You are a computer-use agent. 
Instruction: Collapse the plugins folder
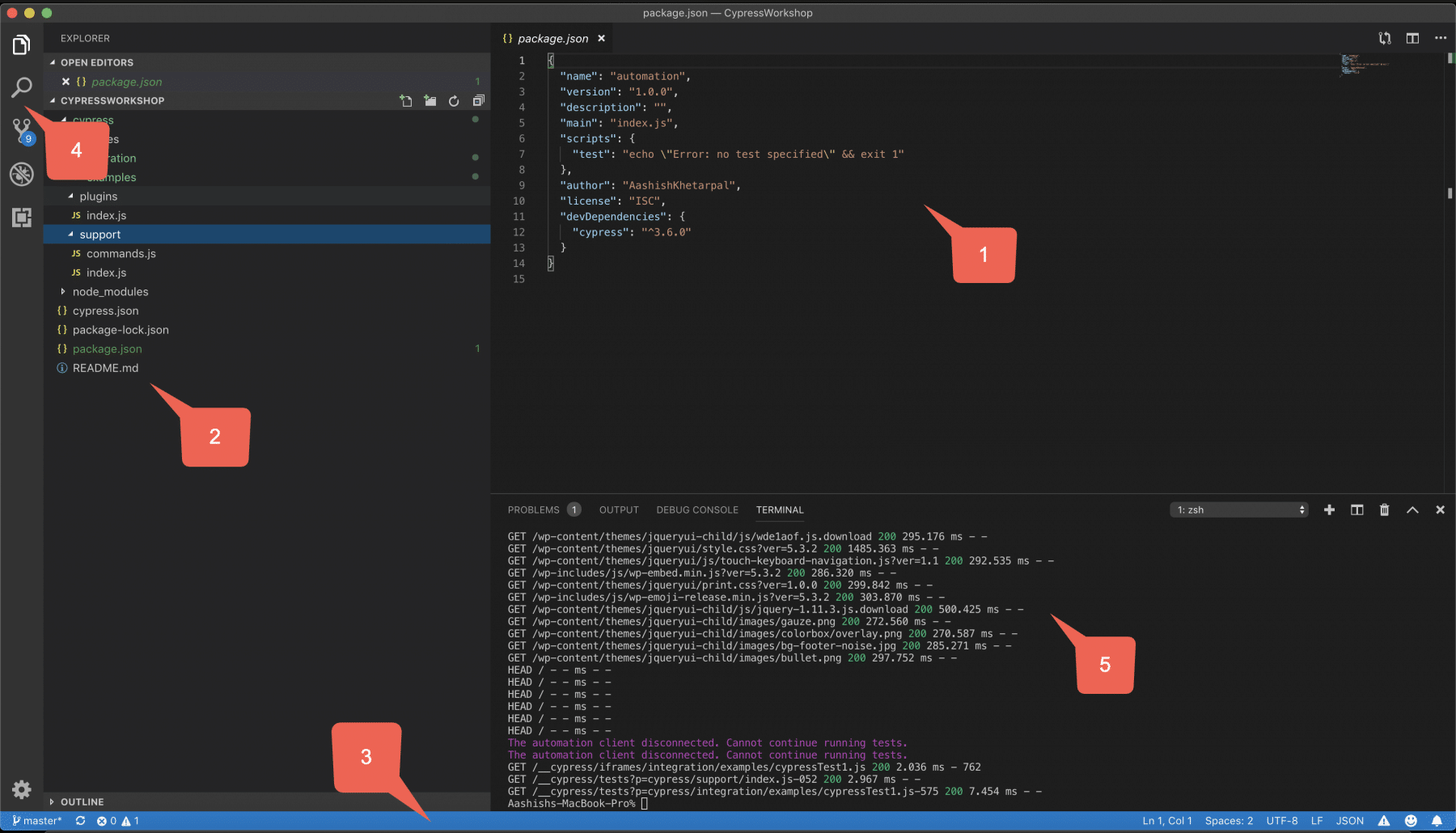pos(98,197)
